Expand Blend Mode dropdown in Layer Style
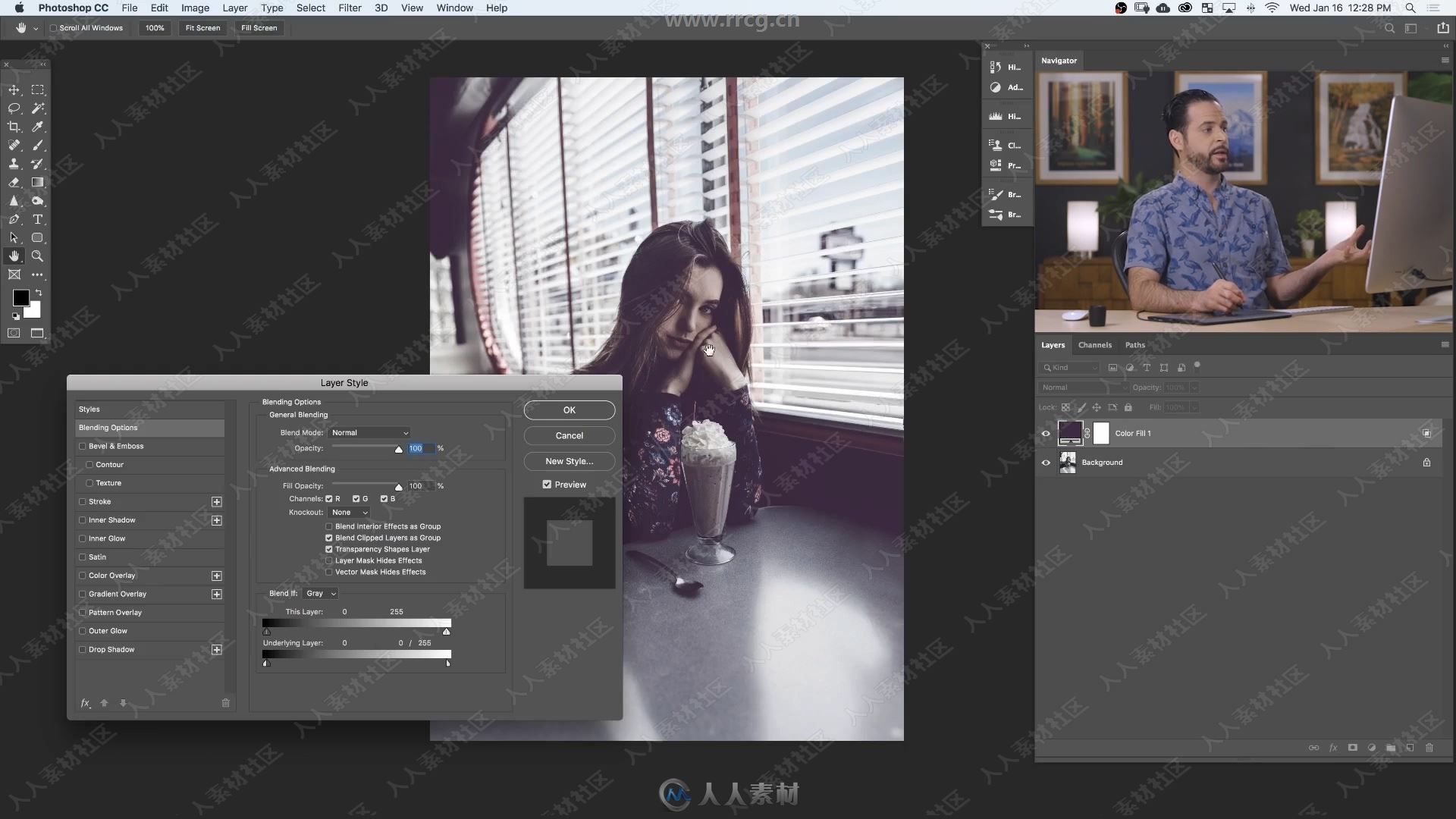 [370, 432]
